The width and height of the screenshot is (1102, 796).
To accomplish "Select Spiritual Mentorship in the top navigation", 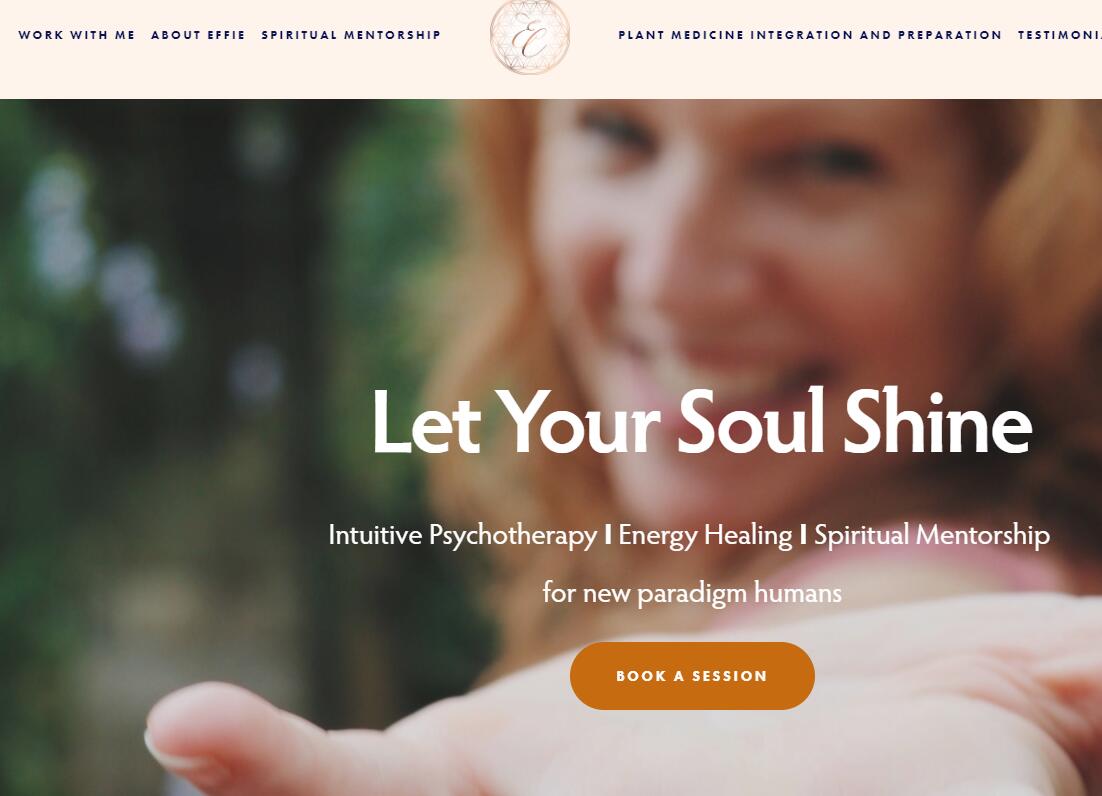I will tap(351, 35).
